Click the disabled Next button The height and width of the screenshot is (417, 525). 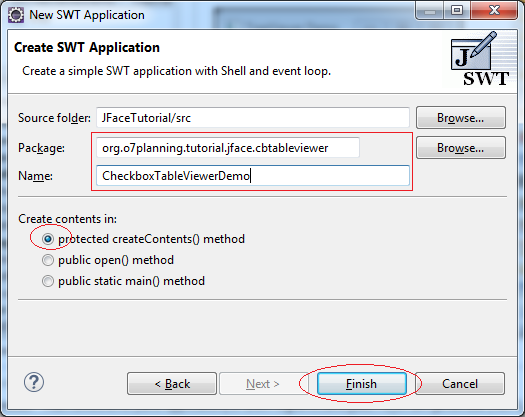tap(263, 384)
